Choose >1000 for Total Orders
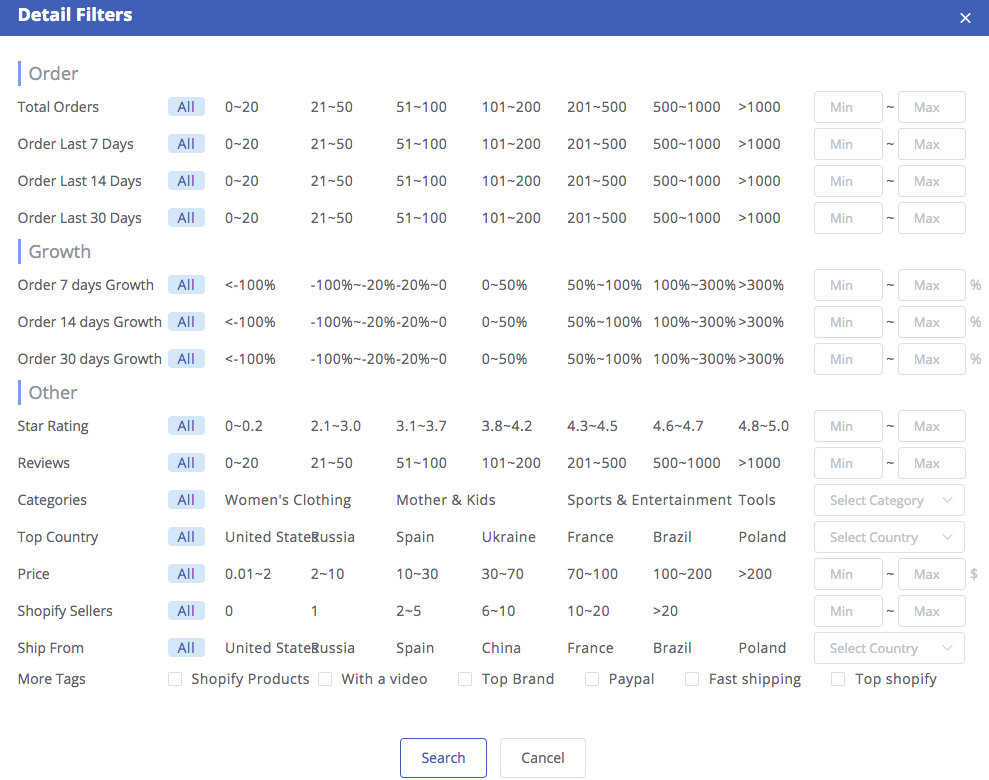Screen dimensions: 989x780 coord(759,107)
